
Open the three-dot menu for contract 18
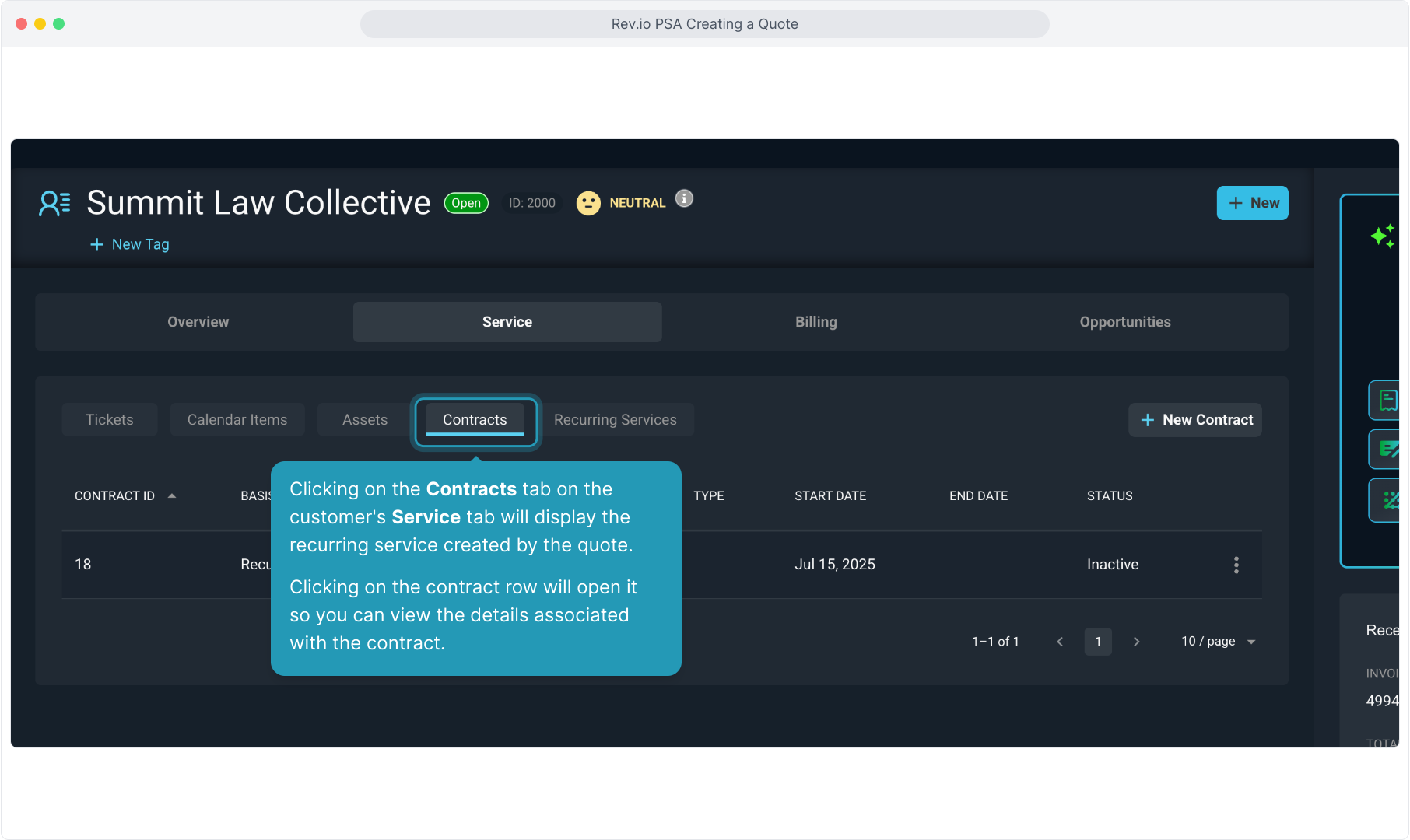[x=1236, y=565]
